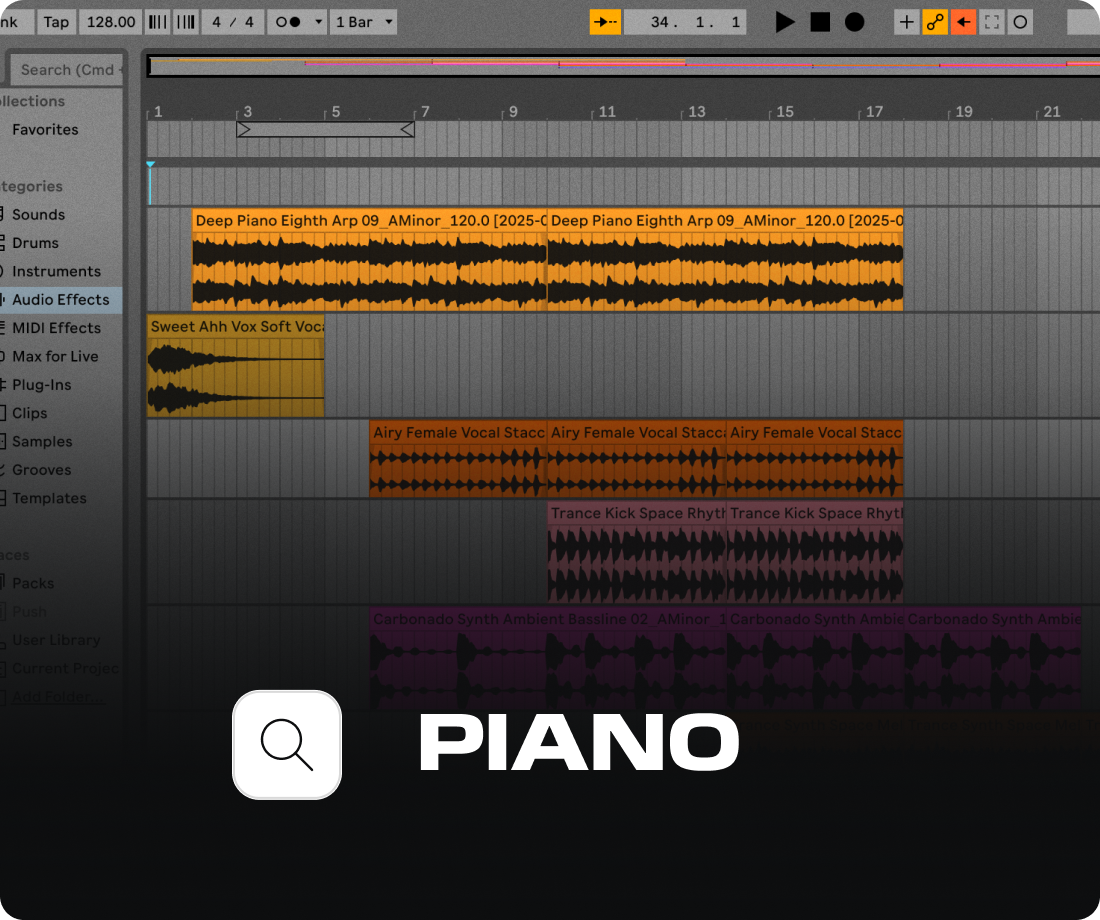Click the Tap tempo button

(56, 21)
